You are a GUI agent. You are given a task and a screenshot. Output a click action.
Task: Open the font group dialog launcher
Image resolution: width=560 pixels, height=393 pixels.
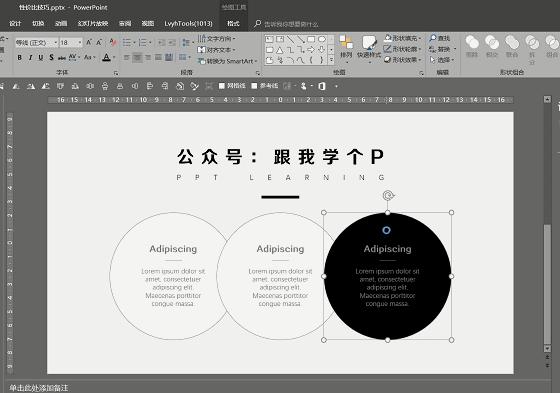116,73
